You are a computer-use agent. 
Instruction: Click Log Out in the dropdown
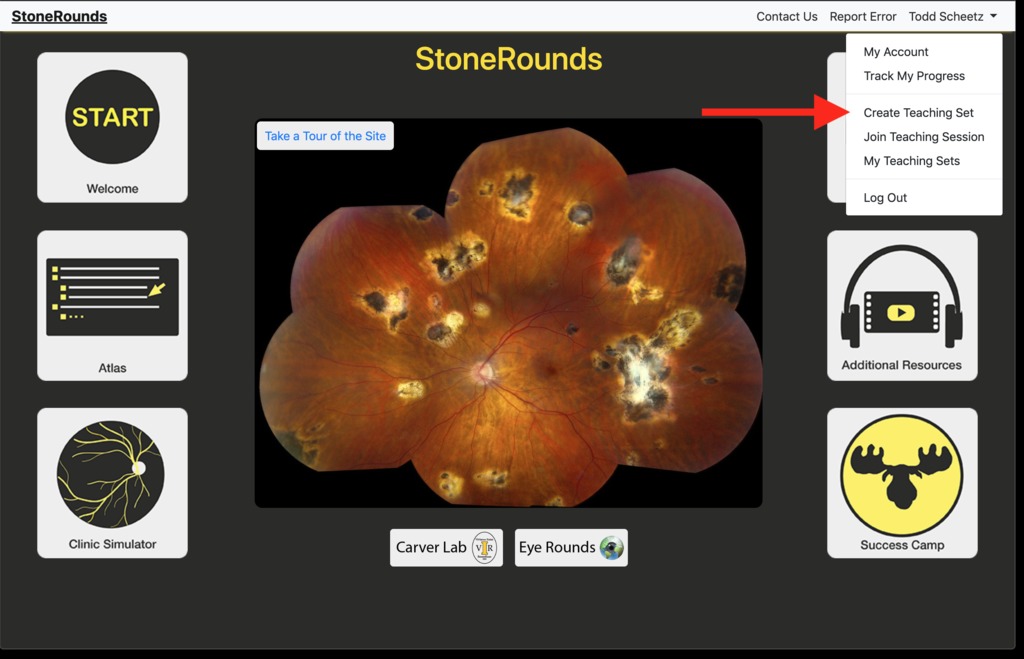pos(885,198)
